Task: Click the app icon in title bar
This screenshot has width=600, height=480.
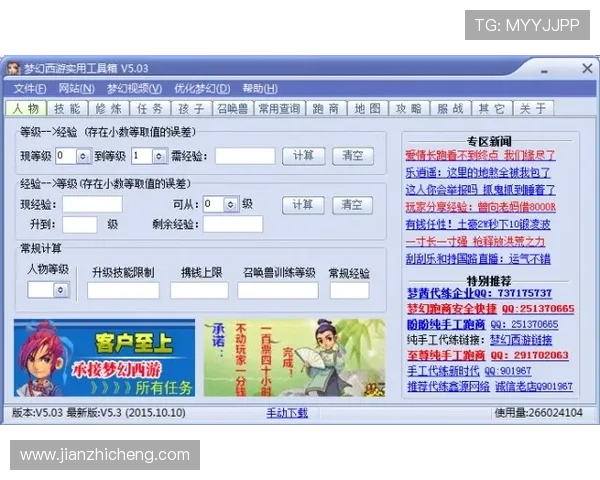Action: pos(14,68)
